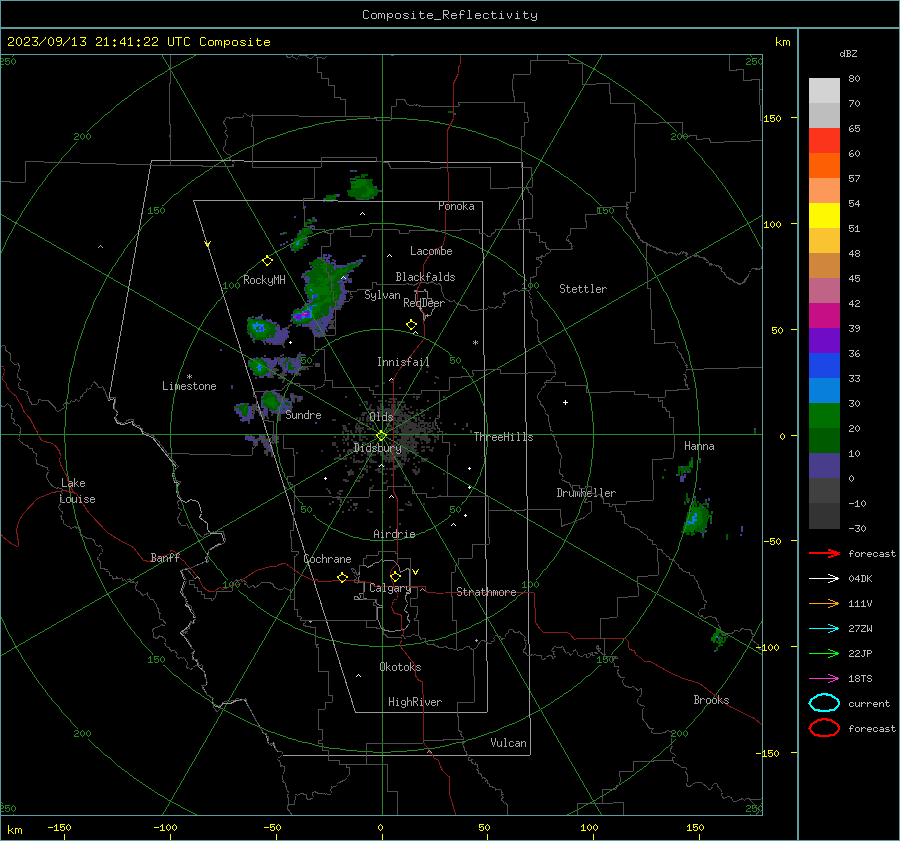Image resolution: width=900 pixels, height=841 pixels.
Task: Click the Stettler label
Action: pos(583,289)
